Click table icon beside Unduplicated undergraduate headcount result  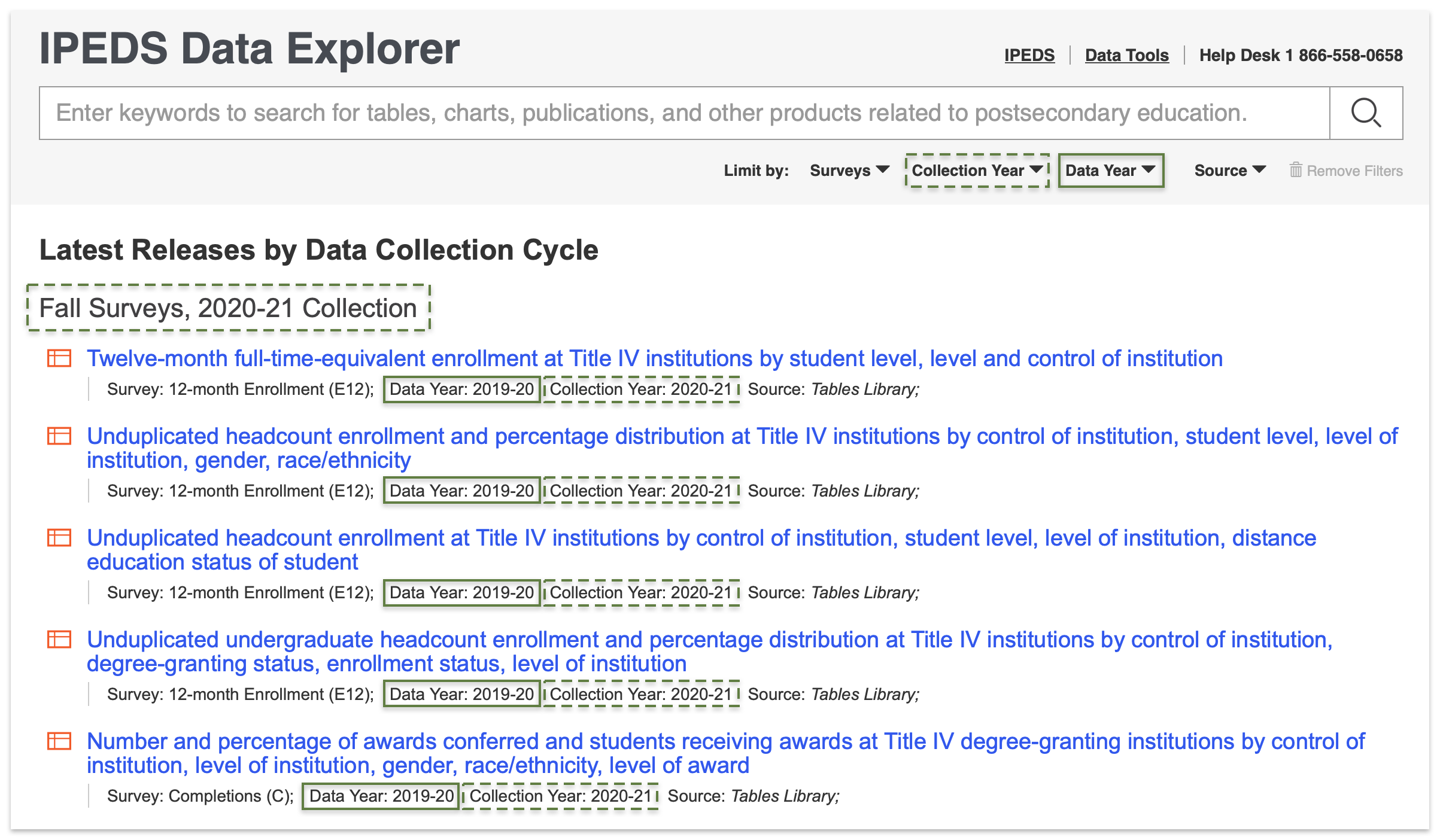59,640
